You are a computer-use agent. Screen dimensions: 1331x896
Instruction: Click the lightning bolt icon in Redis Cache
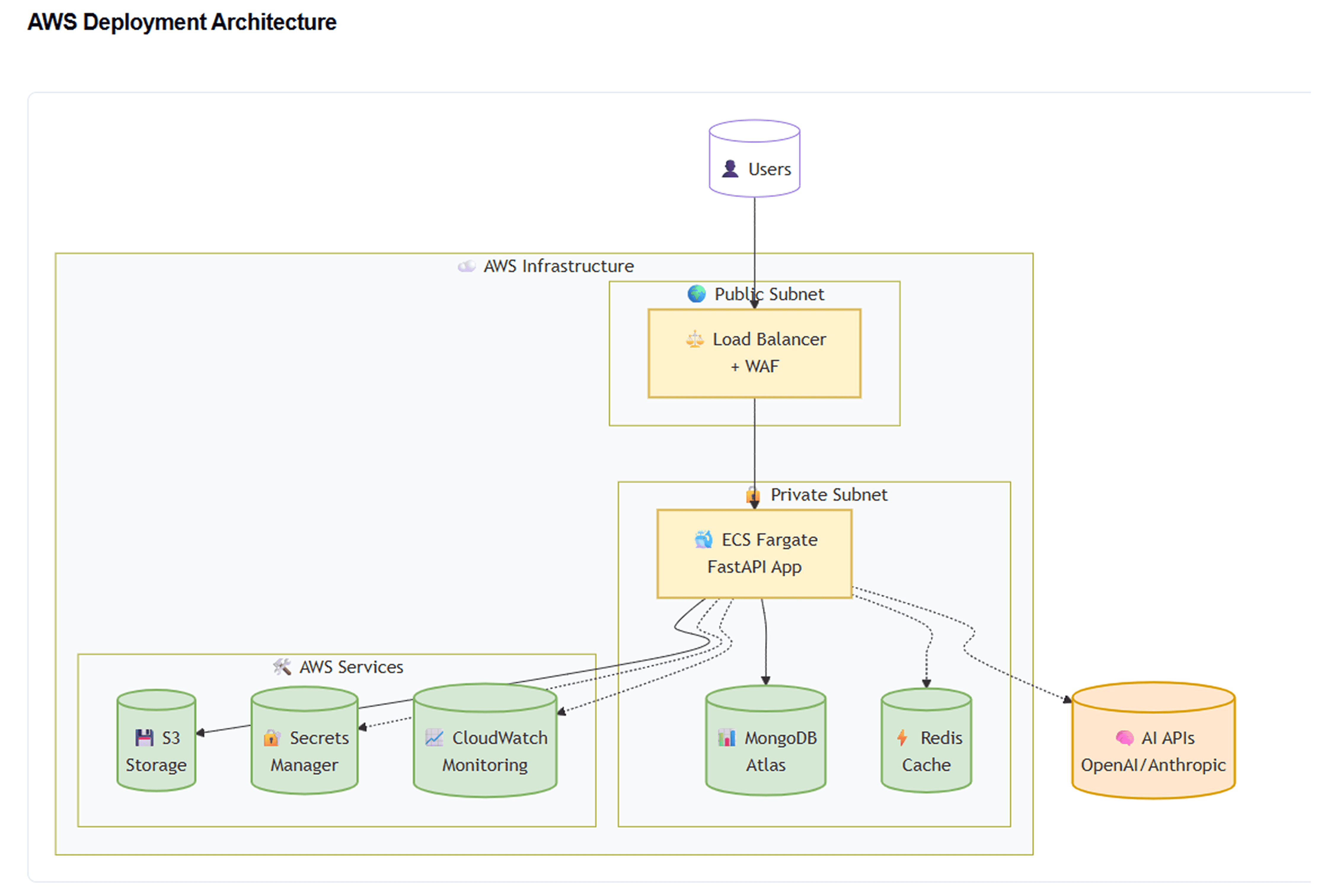[902, 738]
